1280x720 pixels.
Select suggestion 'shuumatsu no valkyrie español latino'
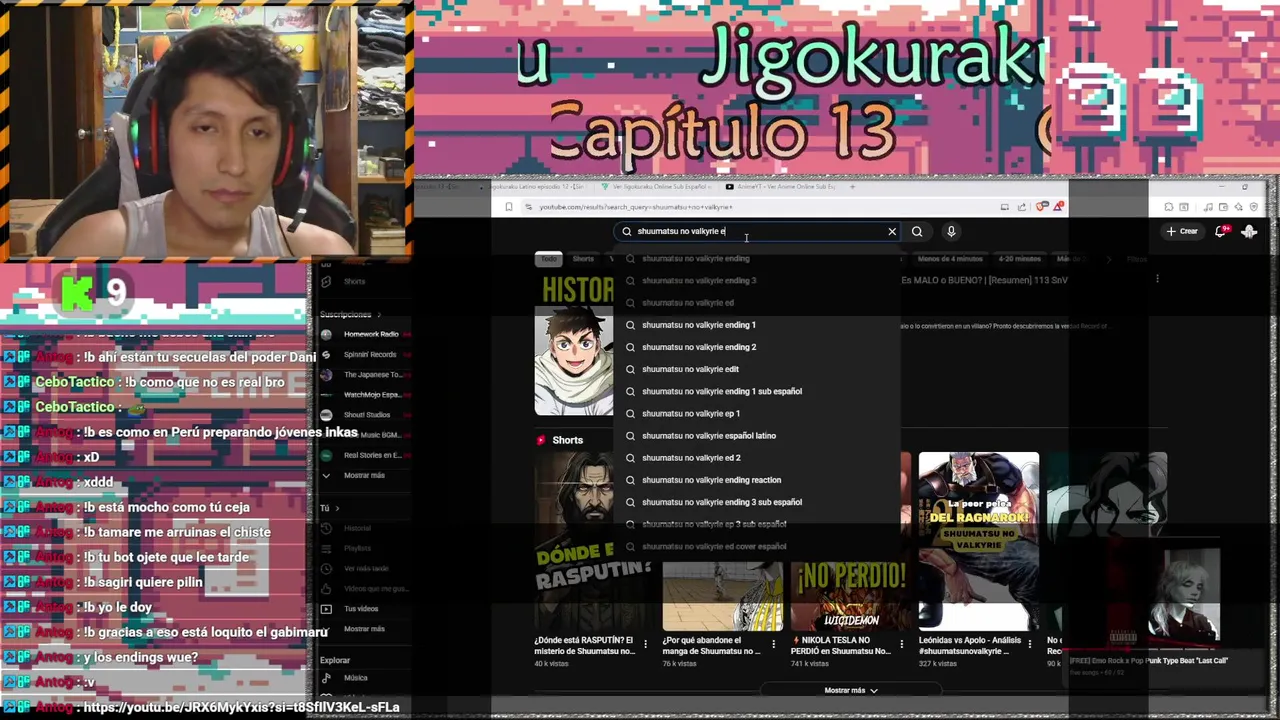(758, 435)
